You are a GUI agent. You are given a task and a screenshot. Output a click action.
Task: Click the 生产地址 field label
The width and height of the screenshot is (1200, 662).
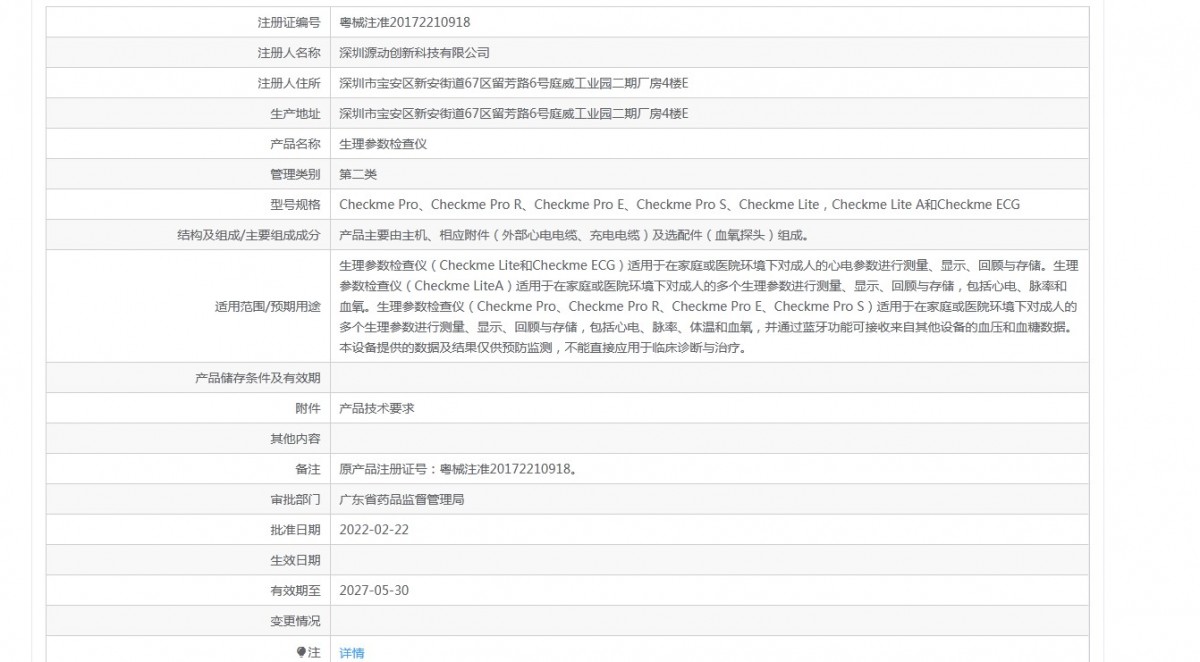(295, 113)
